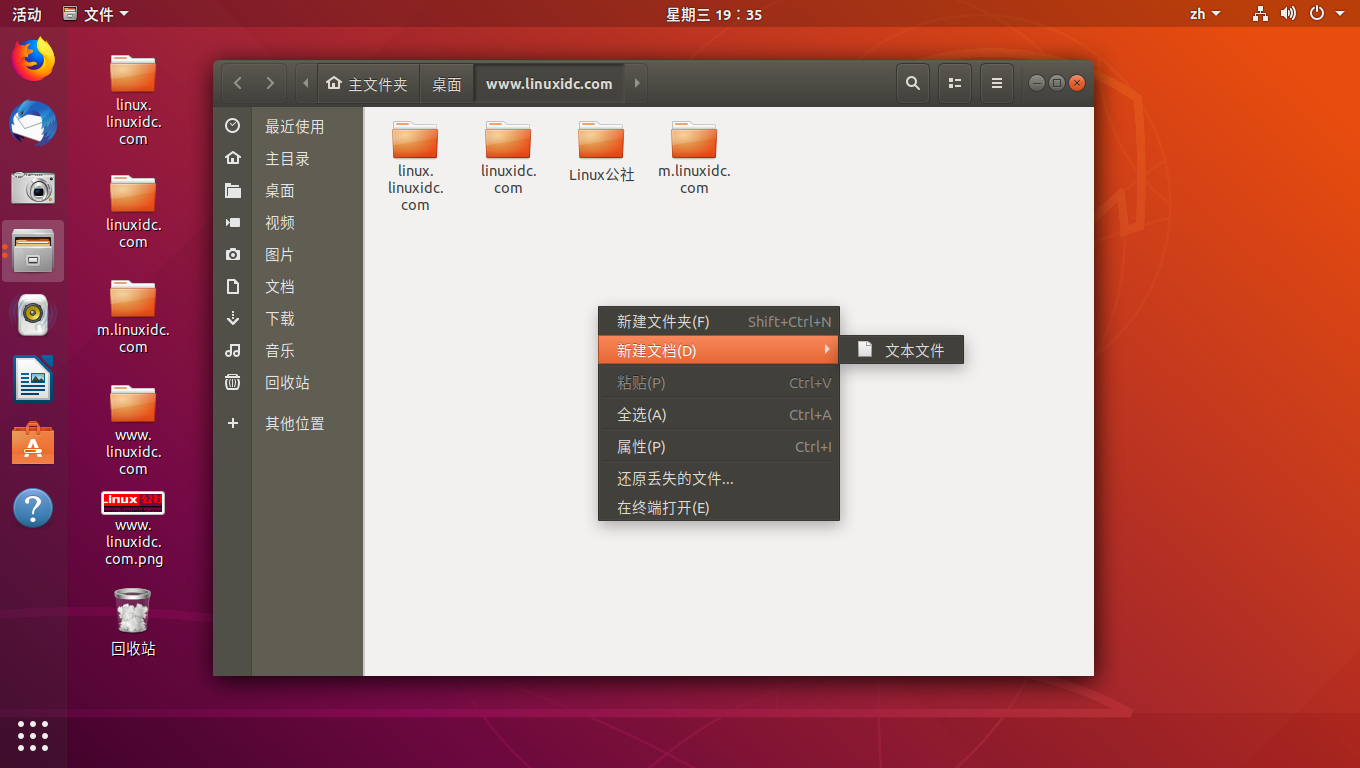
Task: Open the clock 星期三 19:35 calendar
Action: pos(714,14)
